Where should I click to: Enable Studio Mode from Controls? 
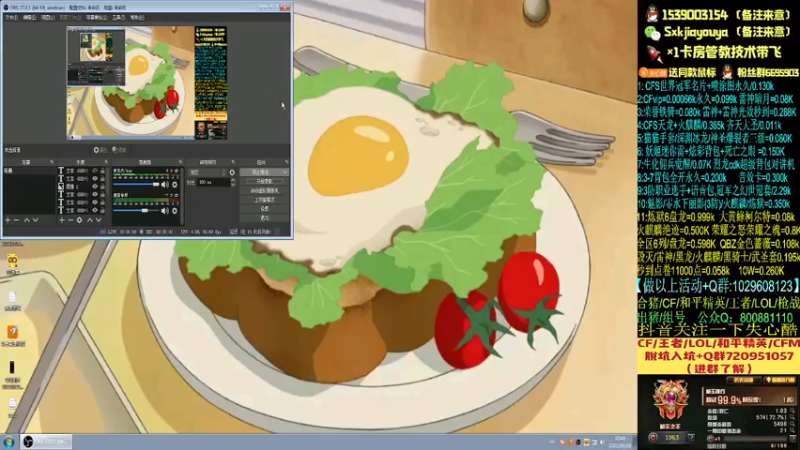tap(264, 200)
